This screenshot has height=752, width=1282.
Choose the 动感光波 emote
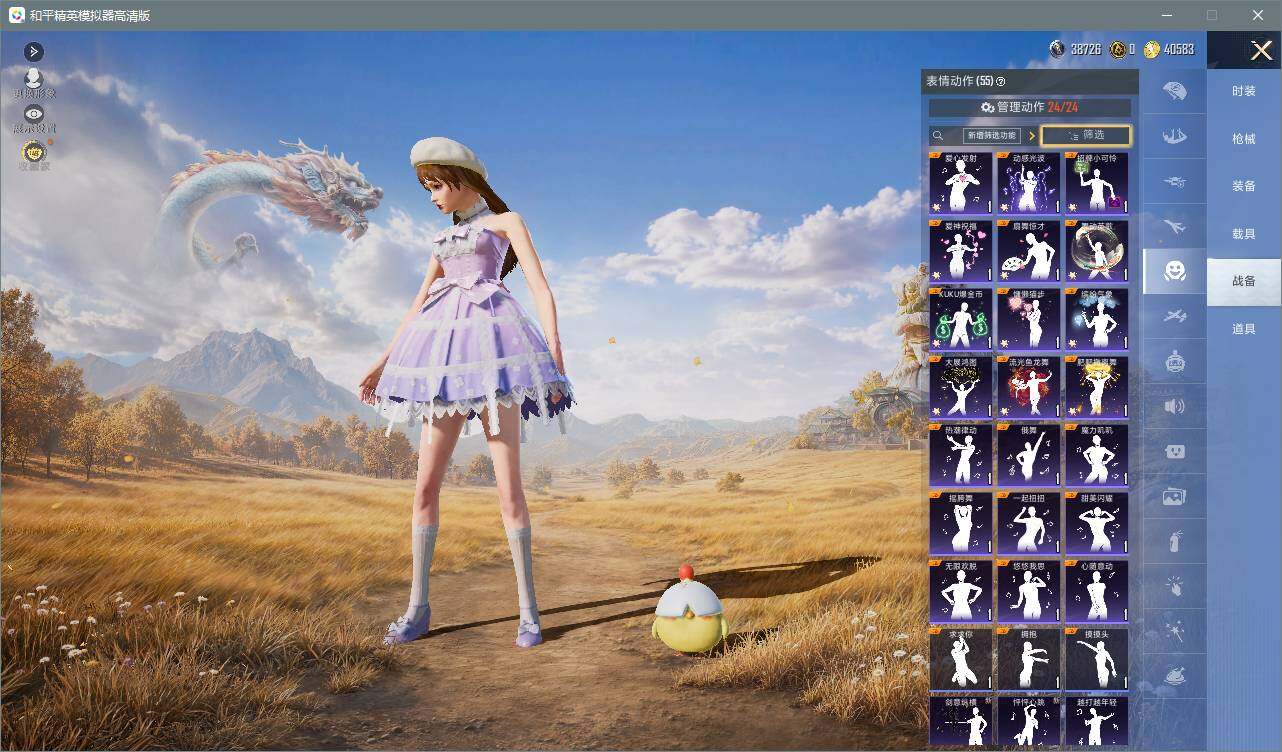click(x=1029, y=183)
